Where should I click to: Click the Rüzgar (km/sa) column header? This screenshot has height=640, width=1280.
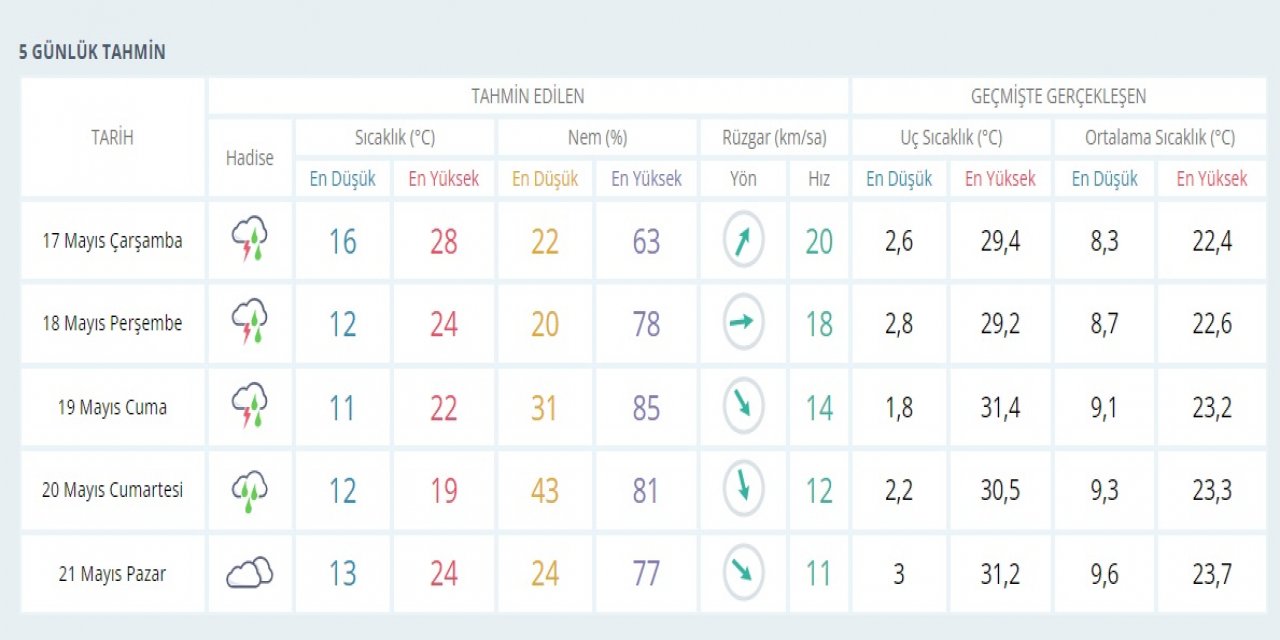coord(774,138)
